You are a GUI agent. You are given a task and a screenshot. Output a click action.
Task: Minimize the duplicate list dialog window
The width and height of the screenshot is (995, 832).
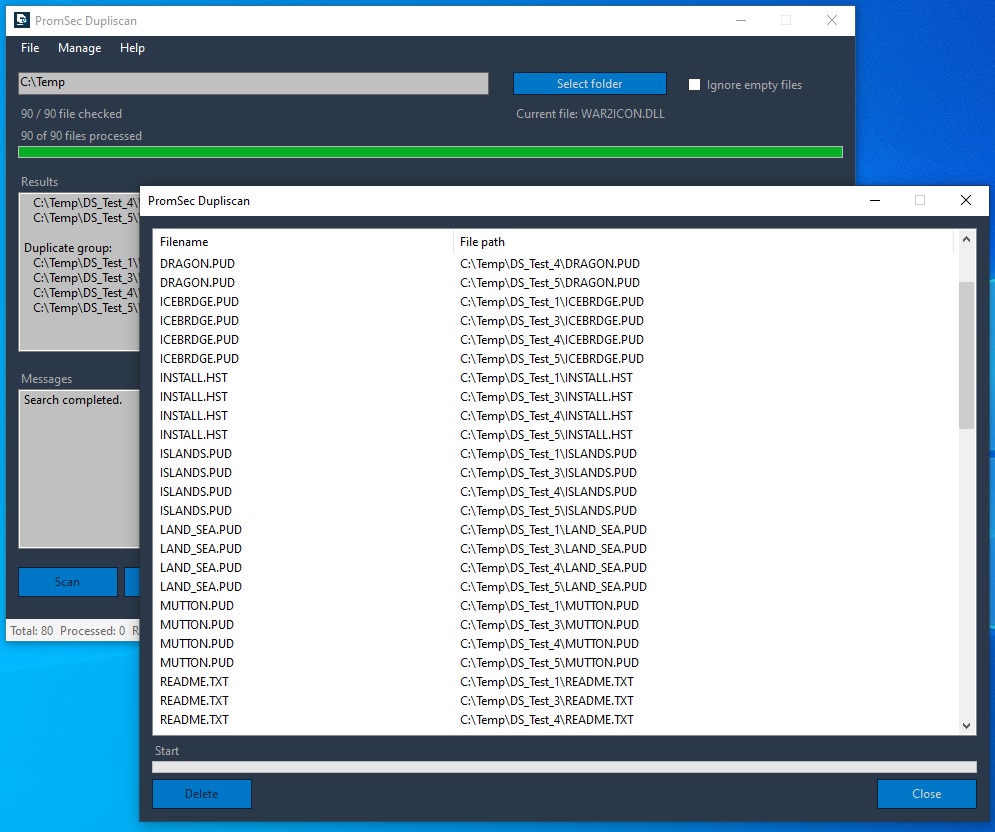(x=874, y=200)
